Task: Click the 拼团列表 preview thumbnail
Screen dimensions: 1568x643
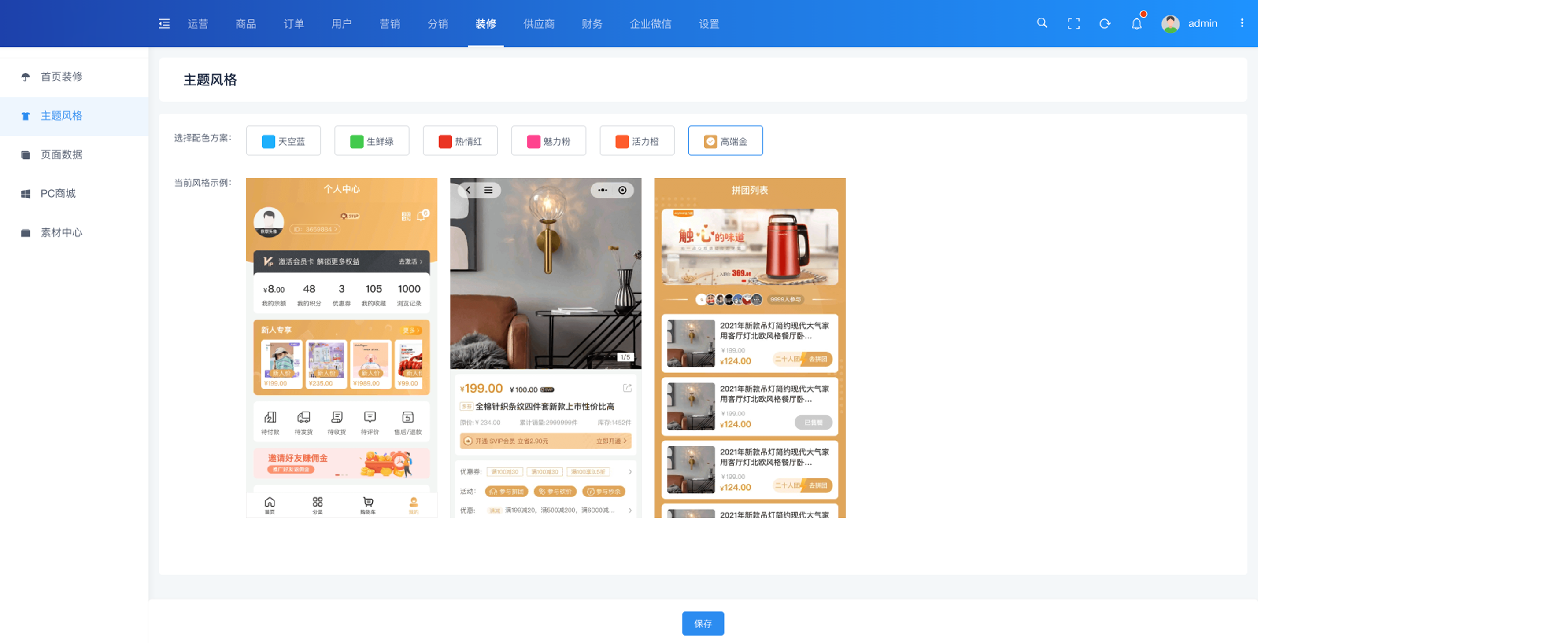Action: coord(749,347)
